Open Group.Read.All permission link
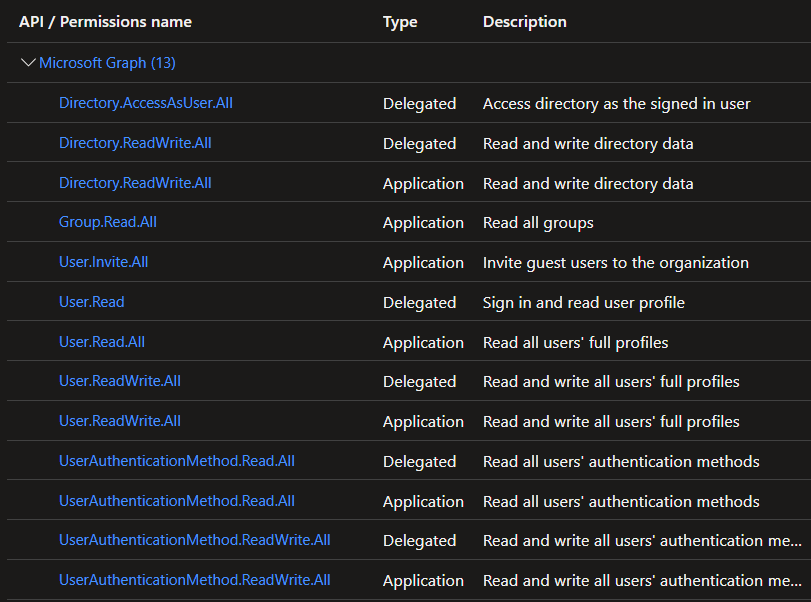 pyautogui.click(x=108, y=222)
